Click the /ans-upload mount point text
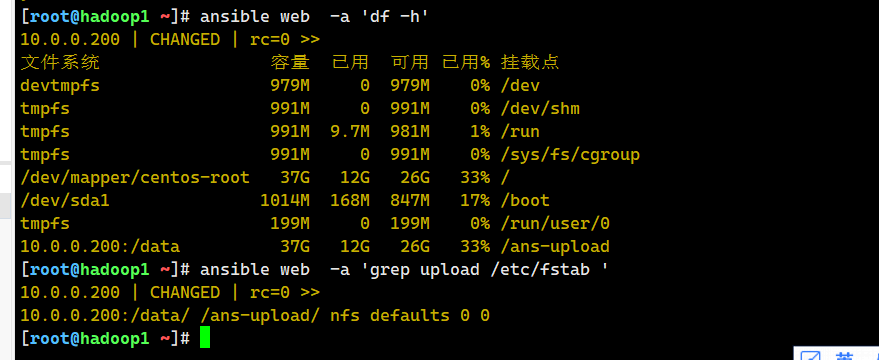Viewport: 879px width, 360px height. point(554,247)
